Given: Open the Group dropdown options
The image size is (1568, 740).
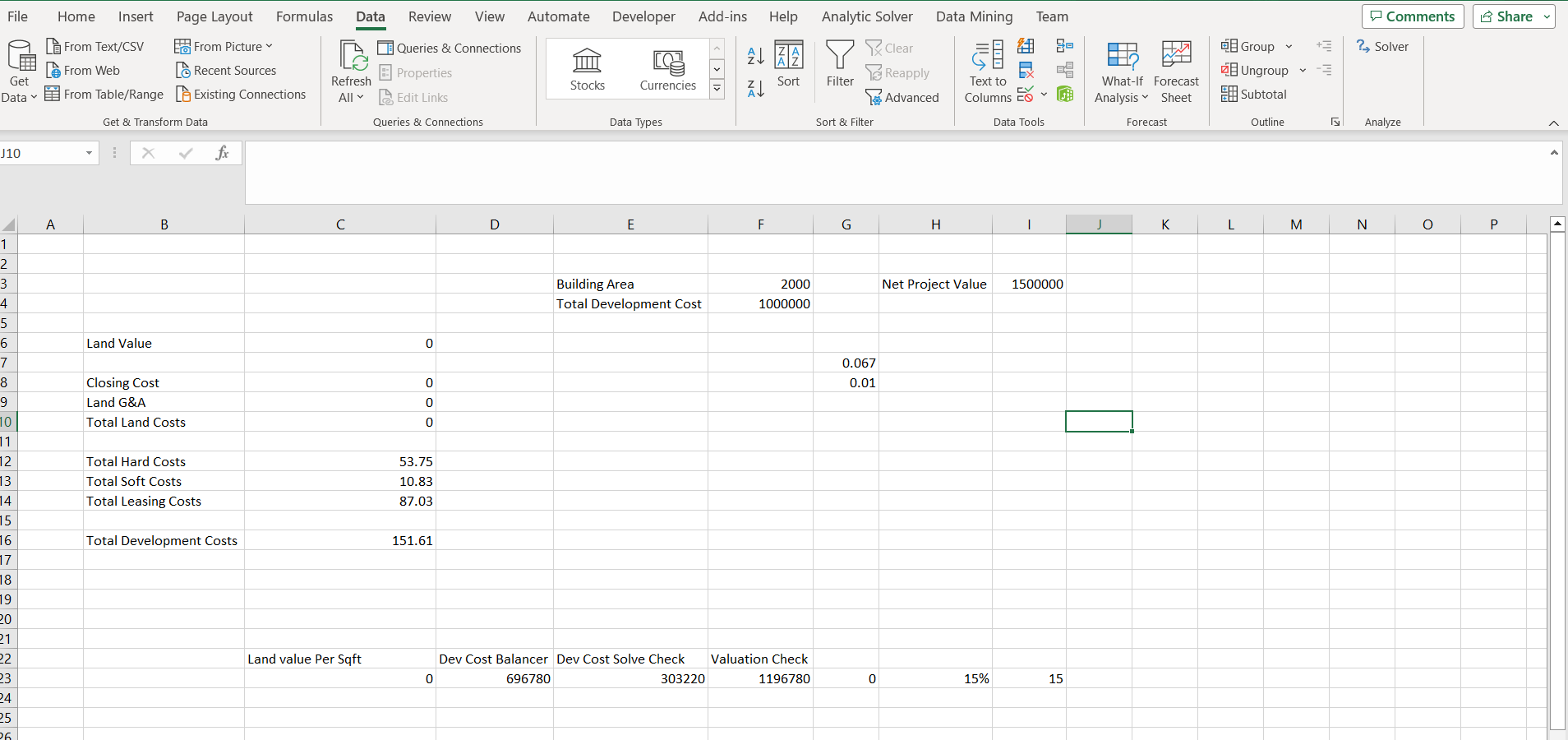Looking at the screenshot, I should click(x=1287, y=47).
